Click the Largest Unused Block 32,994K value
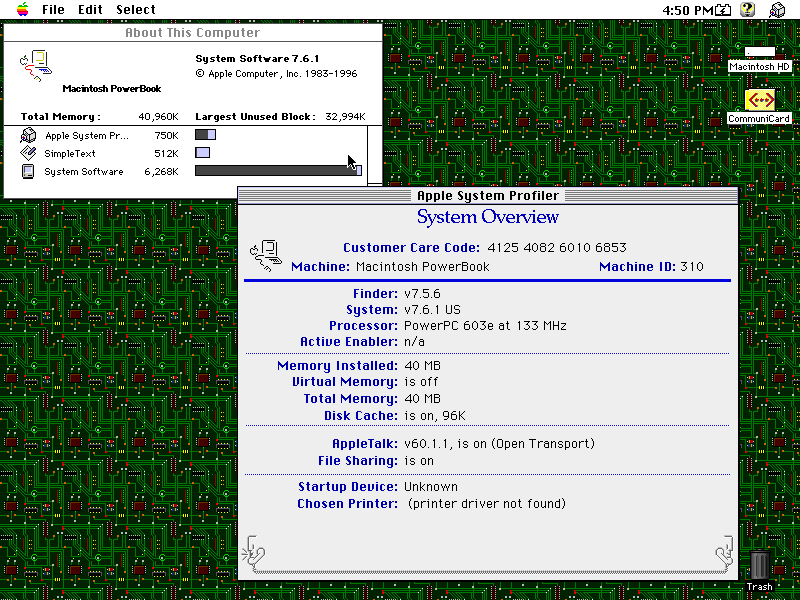 [345, 117]
